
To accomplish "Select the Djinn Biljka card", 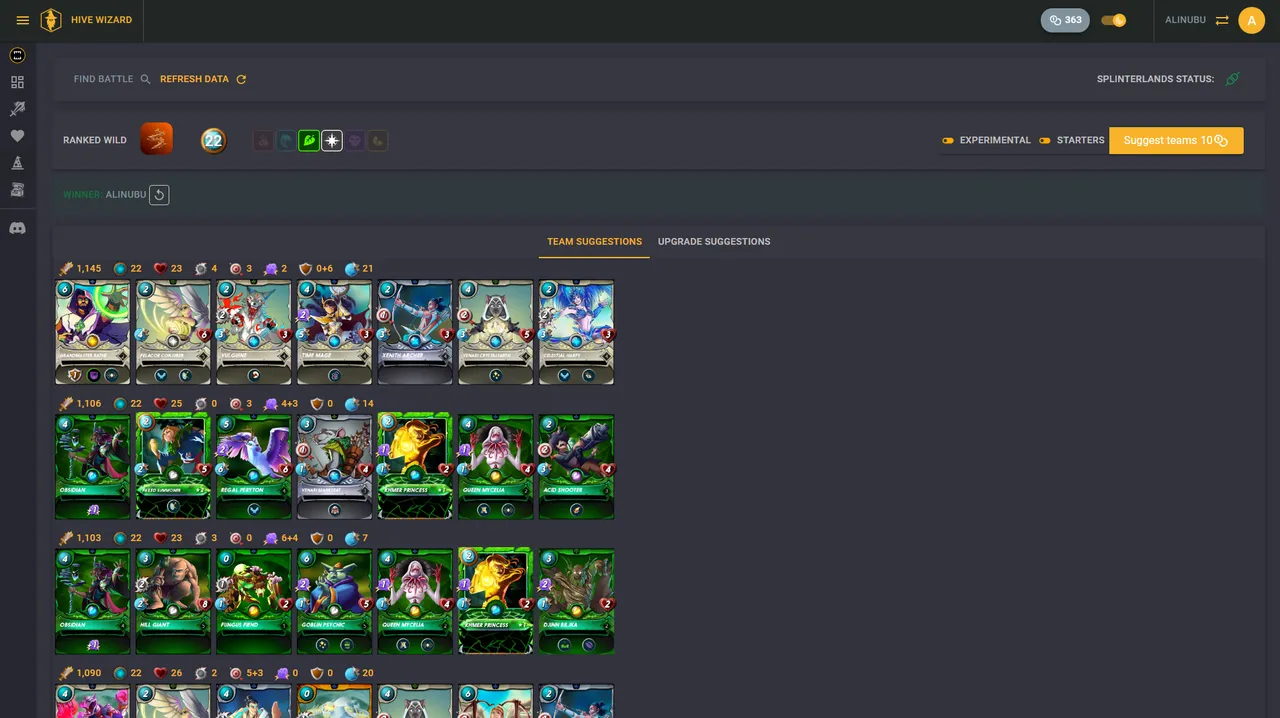I will point(576,601).
